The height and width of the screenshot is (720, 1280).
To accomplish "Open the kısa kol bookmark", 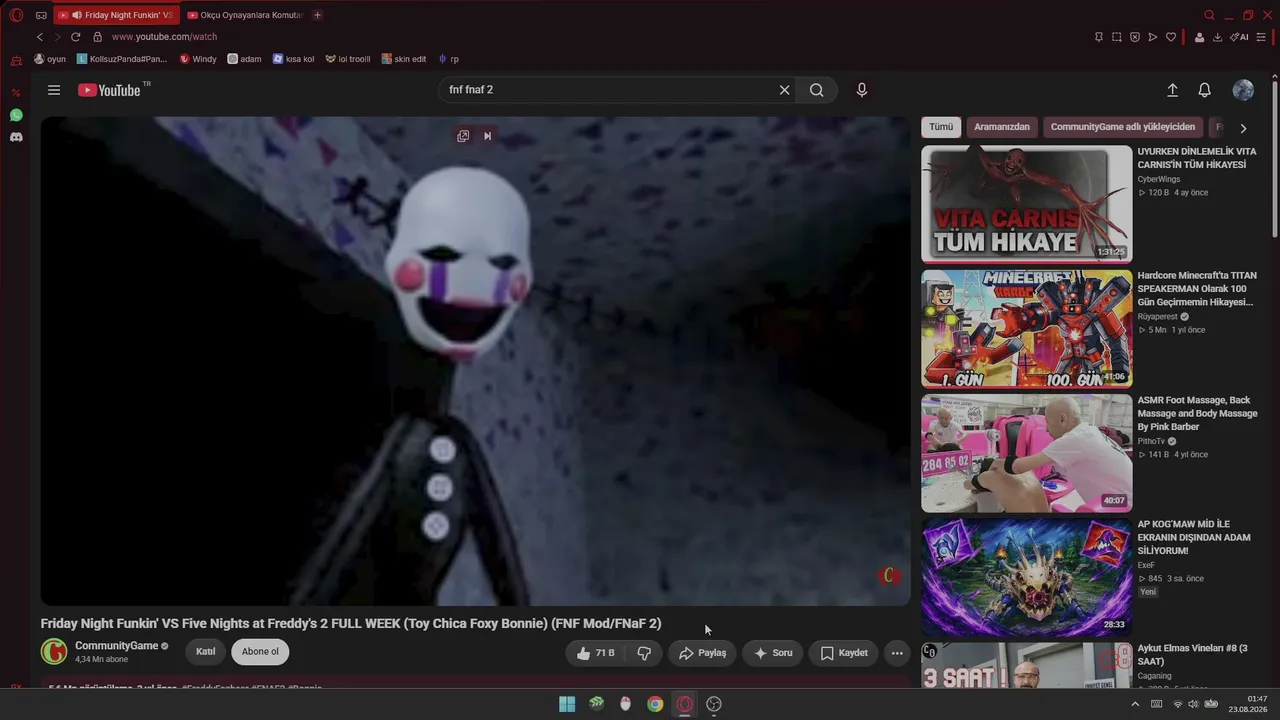I will point(293,59).
